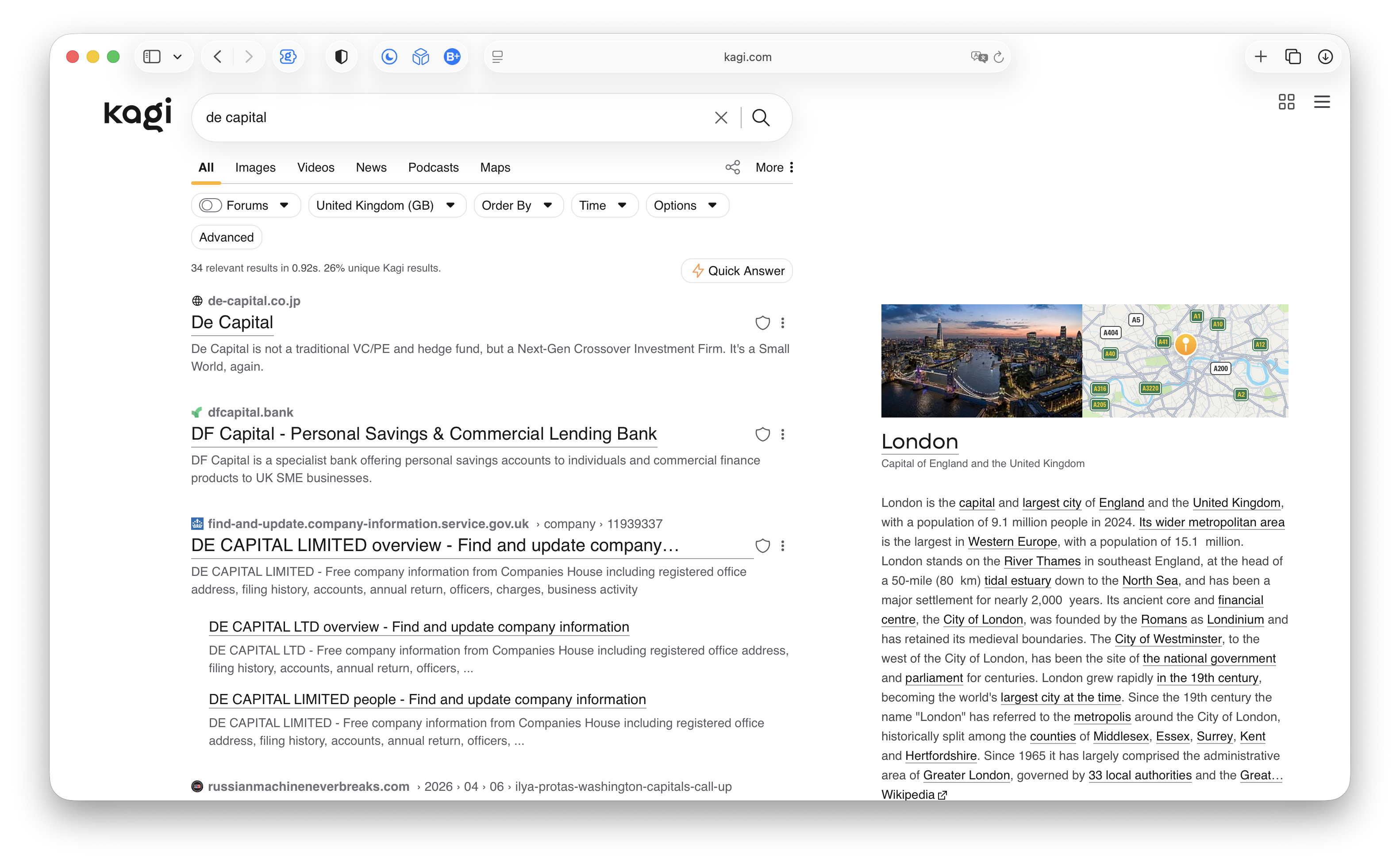Viewport: 1400px width, 866px height.
Task: Open the three-dot menu for De Capital result
Action: pyautogui.click(x=782, y=323)
